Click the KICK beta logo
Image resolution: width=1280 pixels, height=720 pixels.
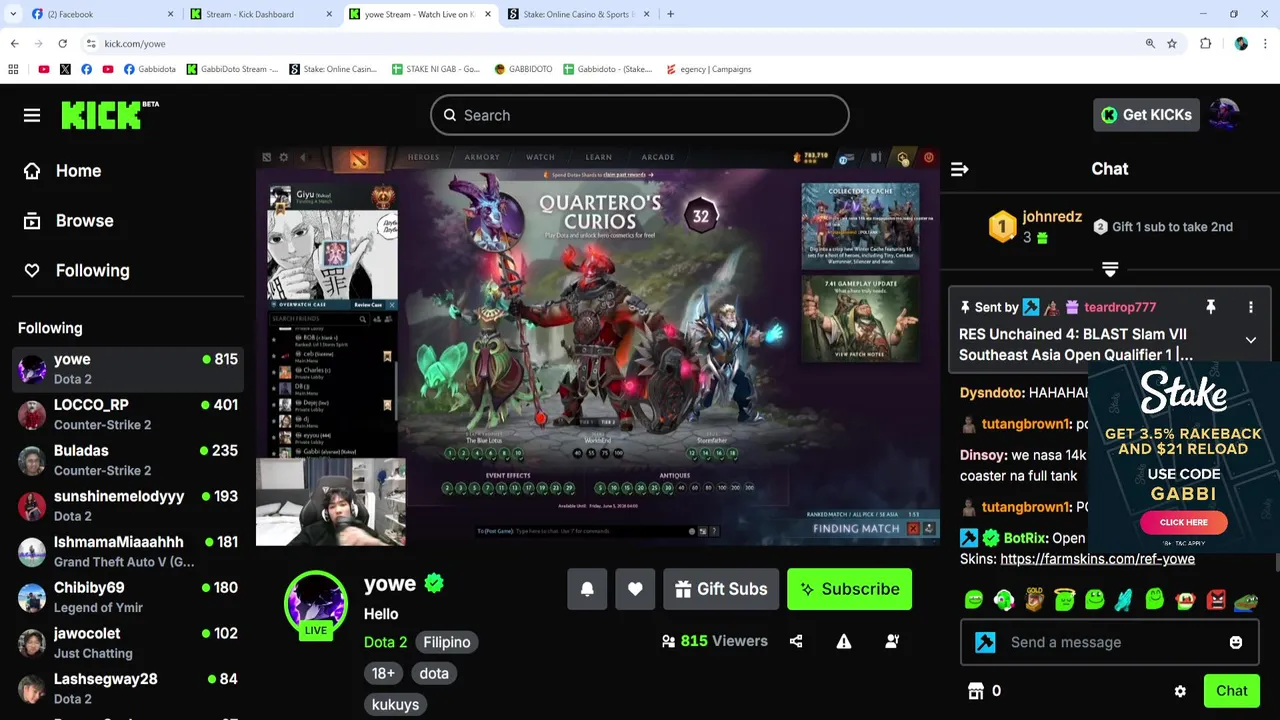pyautogui.click(x=110, y=115)
